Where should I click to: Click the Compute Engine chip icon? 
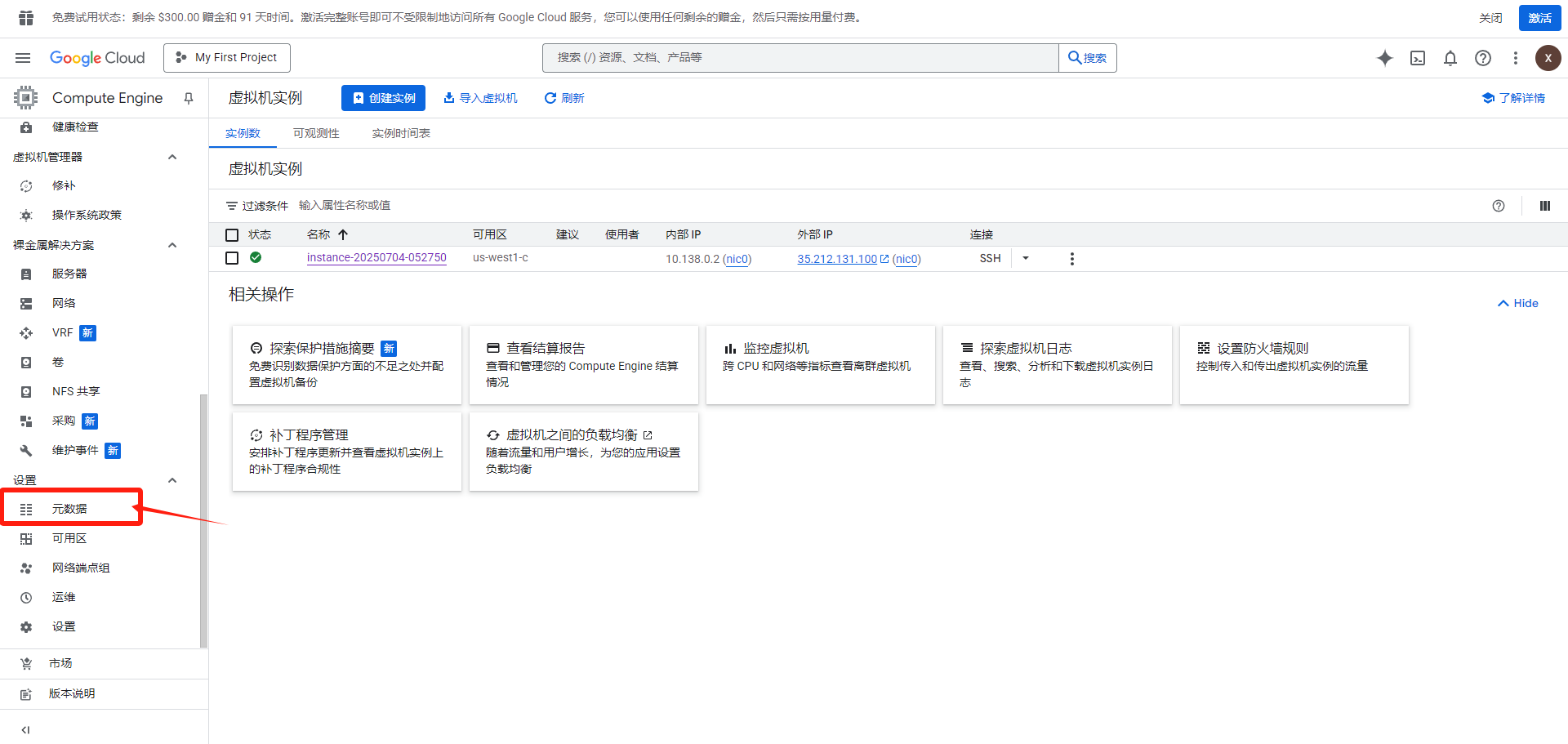pyautogui.click(x=25, y=98)
